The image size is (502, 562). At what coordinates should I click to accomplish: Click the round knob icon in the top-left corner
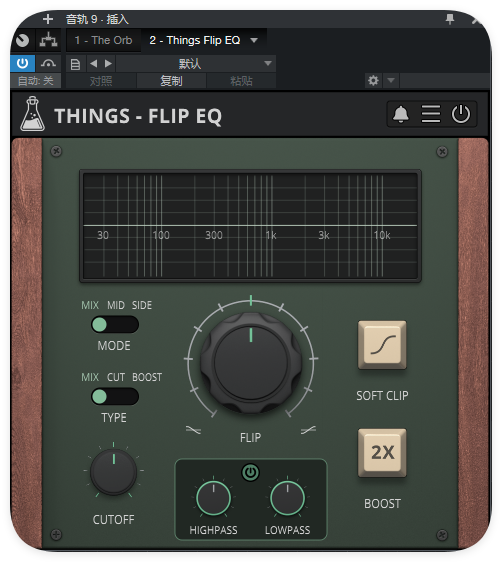[23, 40]
